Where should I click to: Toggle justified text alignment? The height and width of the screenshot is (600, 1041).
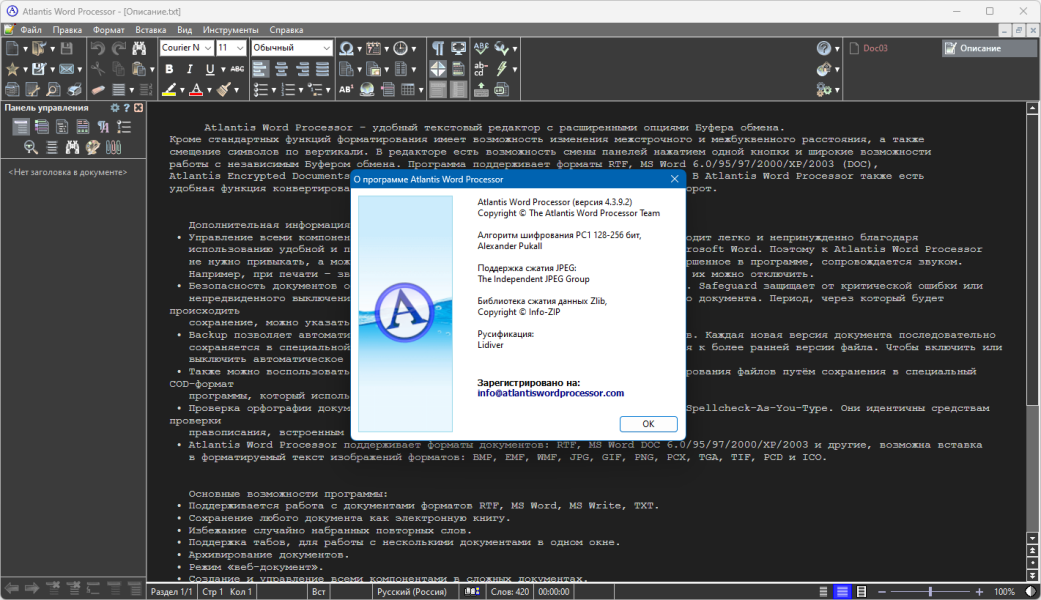pyautogui.click(x=323, y=69)
